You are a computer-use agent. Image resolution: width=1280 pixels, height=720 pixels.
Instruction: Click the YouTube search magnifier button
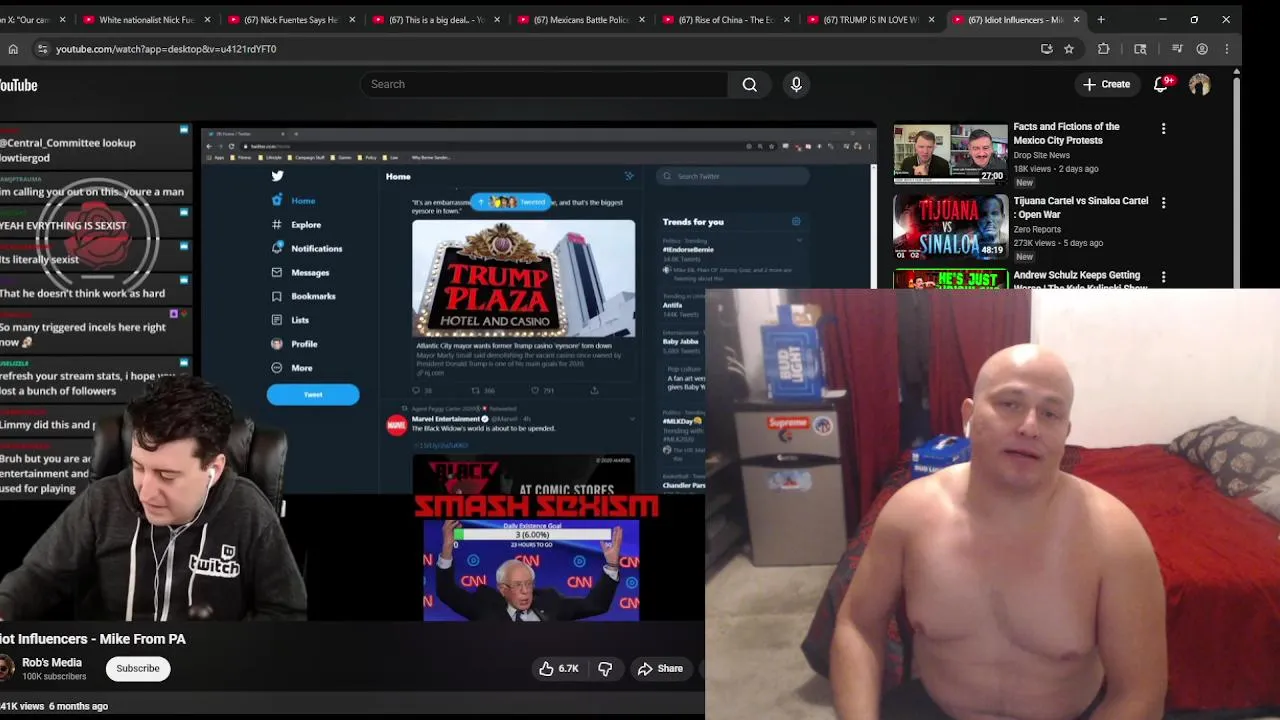tap(750, 85)
